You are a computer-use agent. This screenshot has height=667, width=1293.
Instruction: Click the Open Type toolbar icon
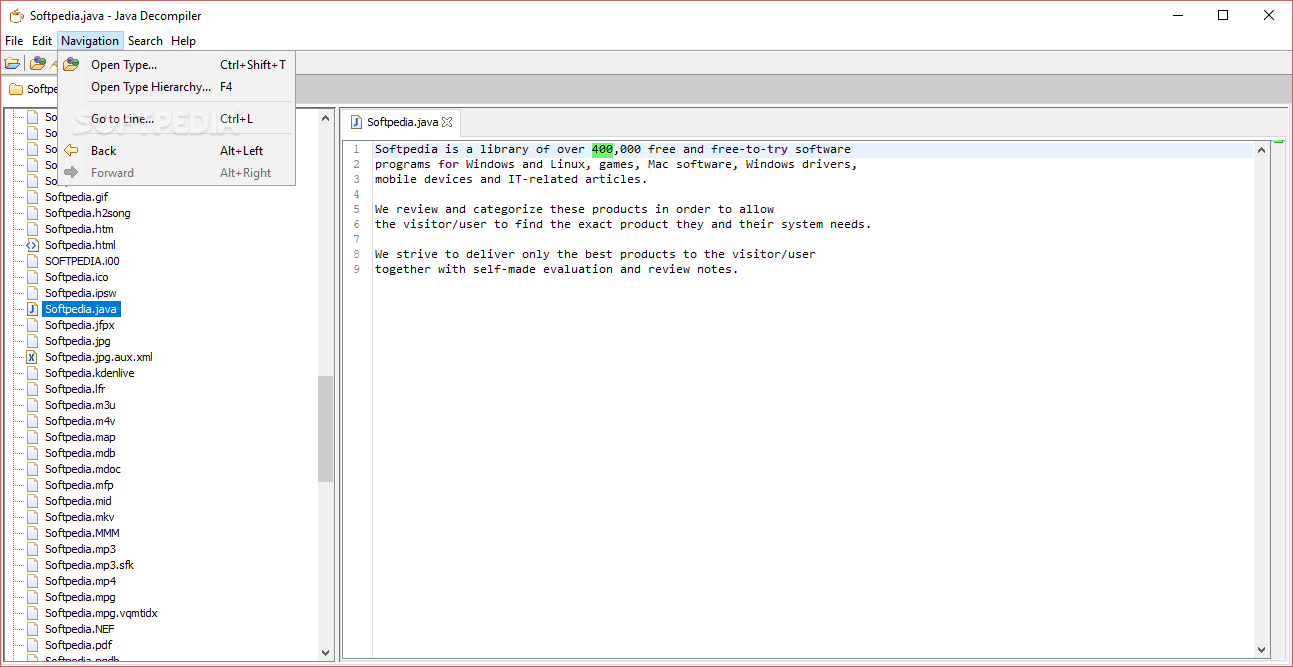tap(38, 63)
